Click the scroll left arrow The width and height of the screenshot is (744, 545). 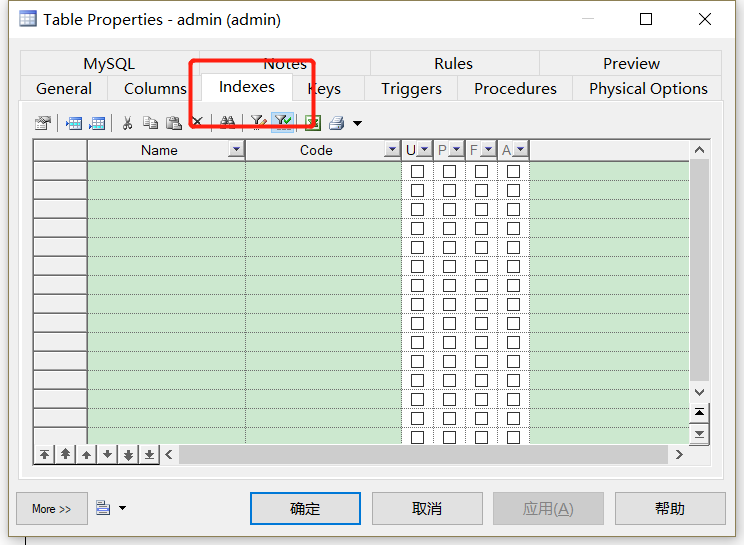(x=169, y=455)
